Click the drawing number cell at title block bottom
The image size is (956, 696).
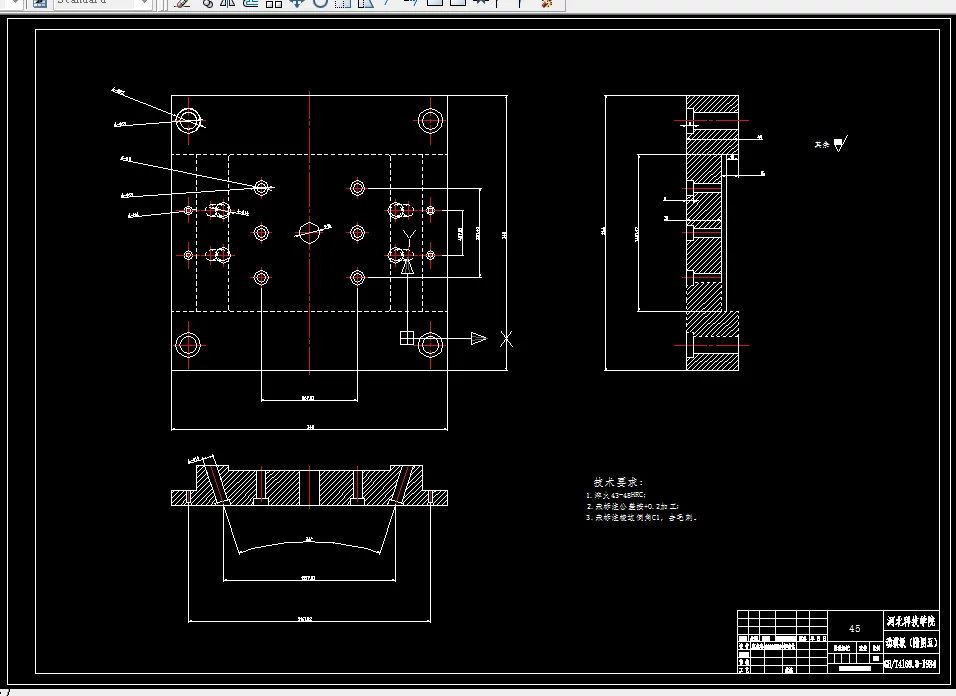[911, 664]
